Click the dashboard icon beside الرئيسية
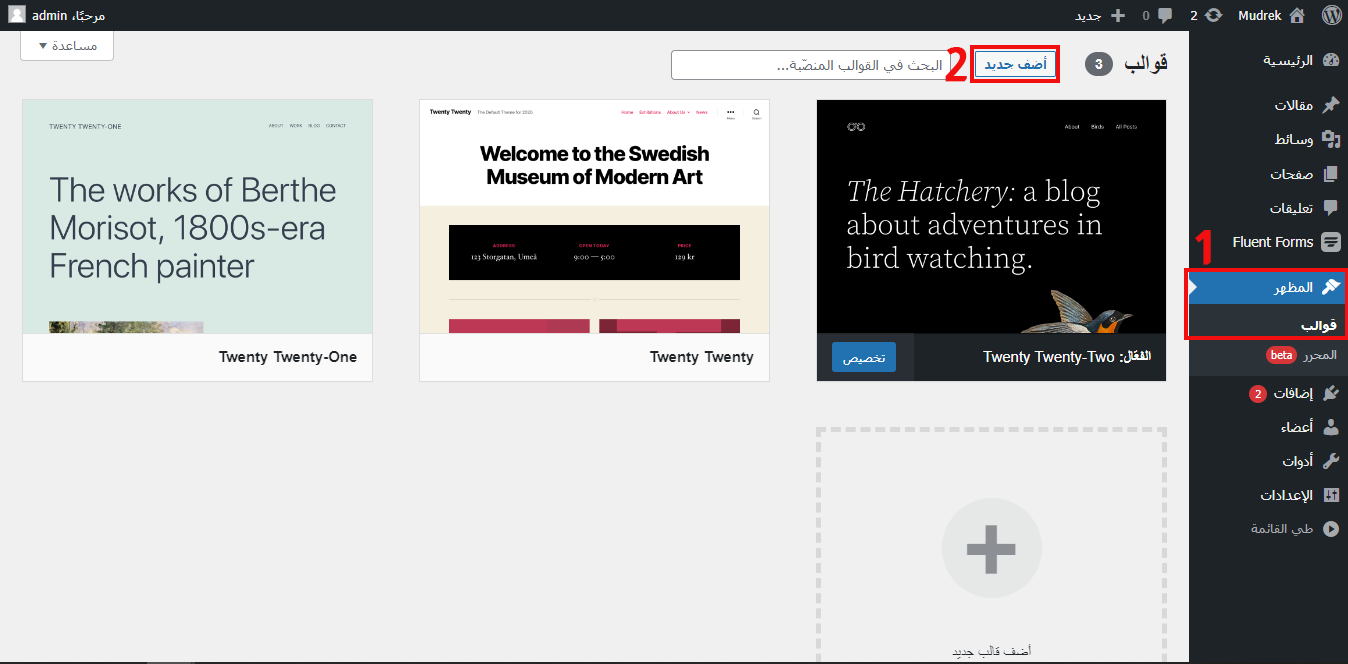This screenshot has height=664, width=1348. pos(1330,60)
